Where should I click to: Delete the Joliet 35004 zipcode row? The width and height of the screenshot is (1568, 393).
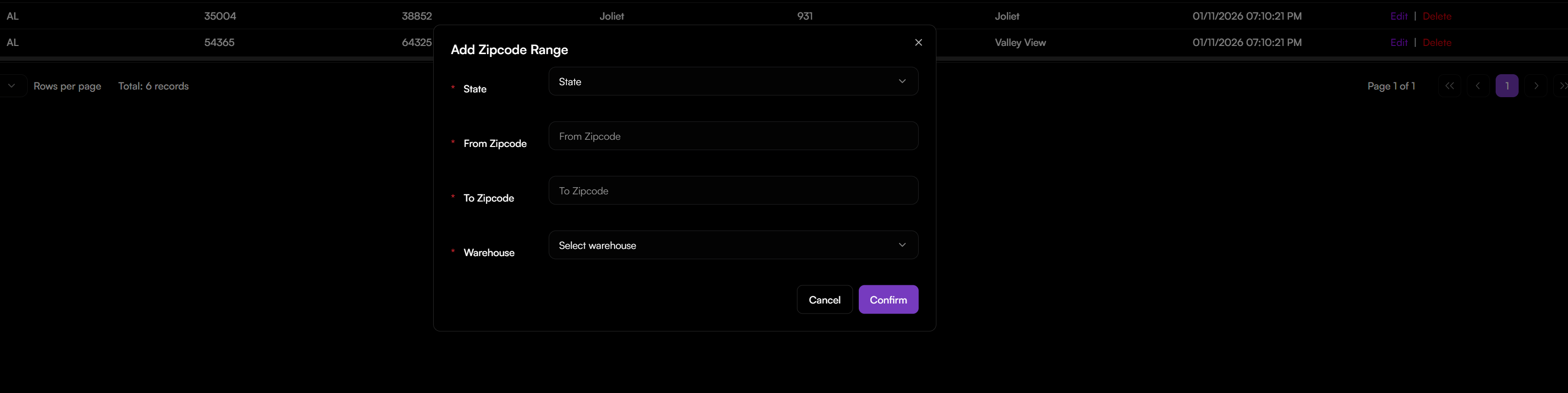point(1437,16)
